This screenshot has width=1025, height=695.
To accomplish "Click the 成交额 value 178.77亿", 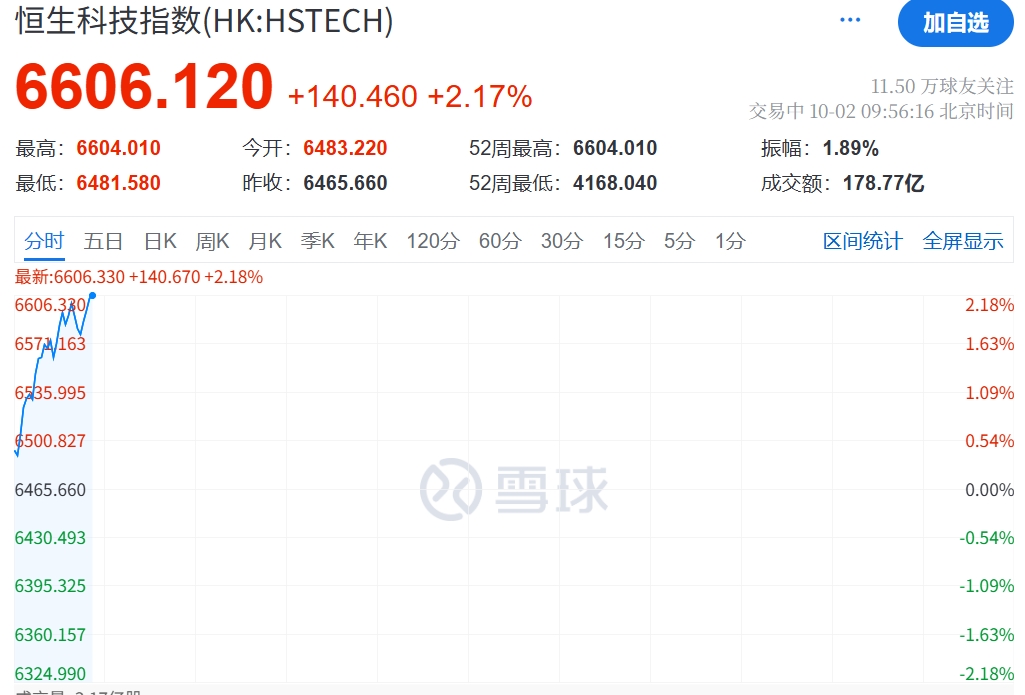I will 883,183.
